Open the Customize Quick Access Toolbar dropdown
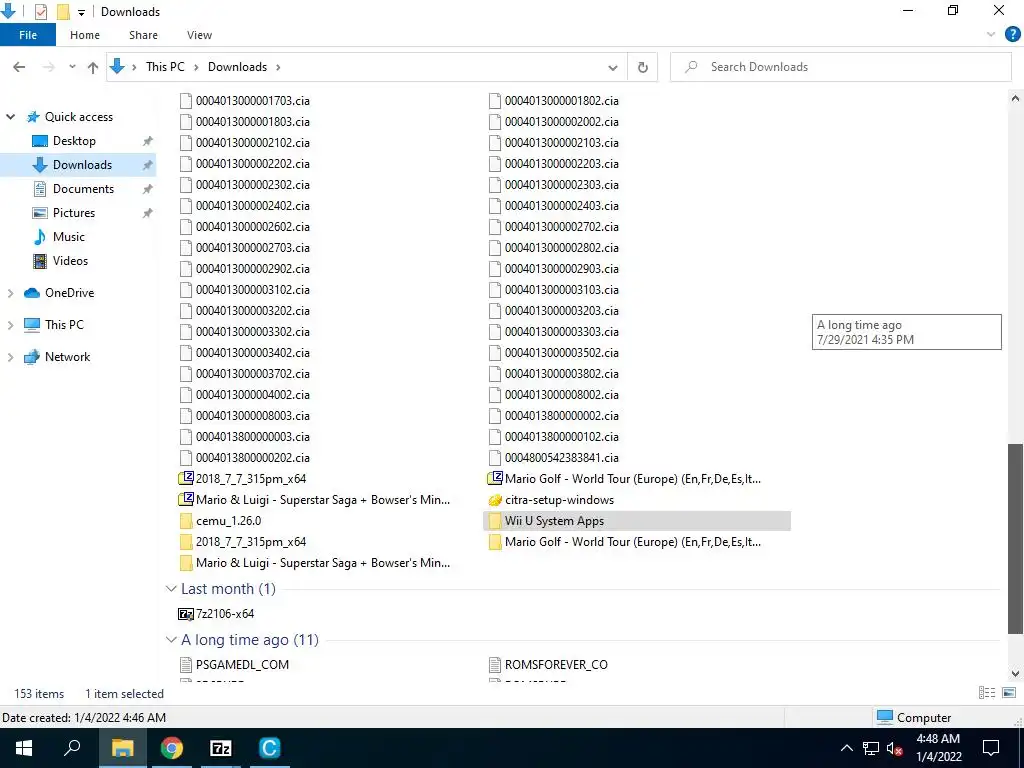The height and width of the screenshot is (768, 1024). point(81,12)
